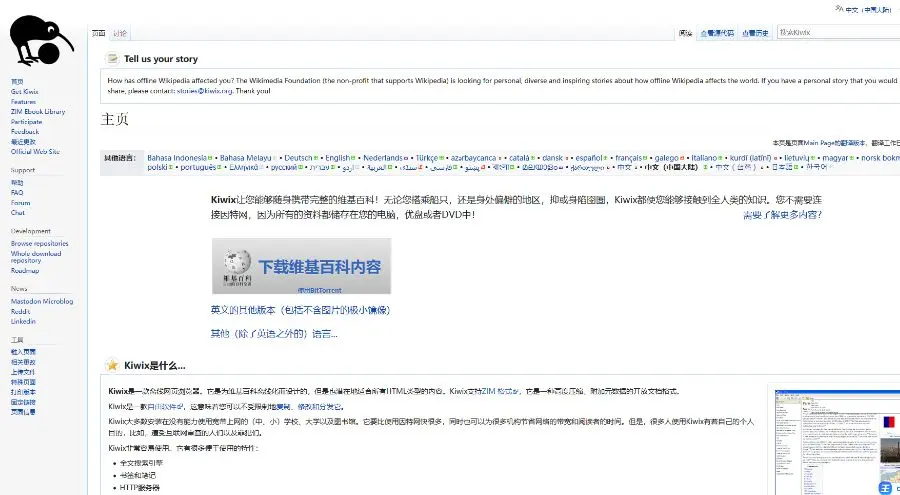Open Participate in the sidebar
The width and height of the screenshot is (900, 495).
point(26,122)
